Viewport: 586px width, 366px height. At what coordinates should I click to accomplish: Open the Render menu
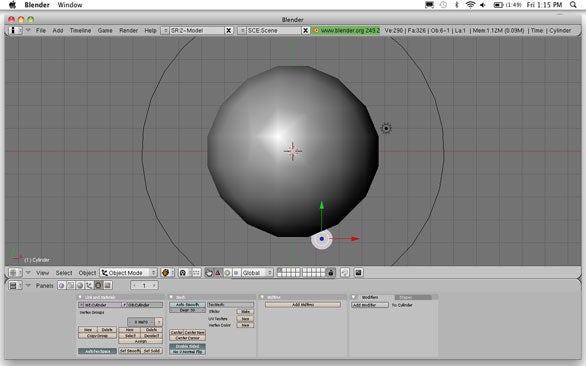(129, 30)
